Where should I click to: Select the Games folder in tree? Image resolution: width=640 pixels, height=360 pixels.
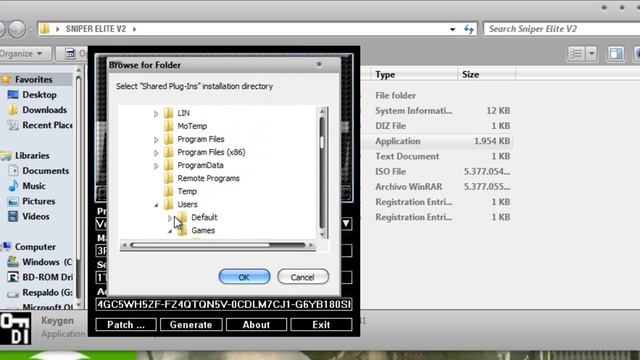tap(203, 231)
